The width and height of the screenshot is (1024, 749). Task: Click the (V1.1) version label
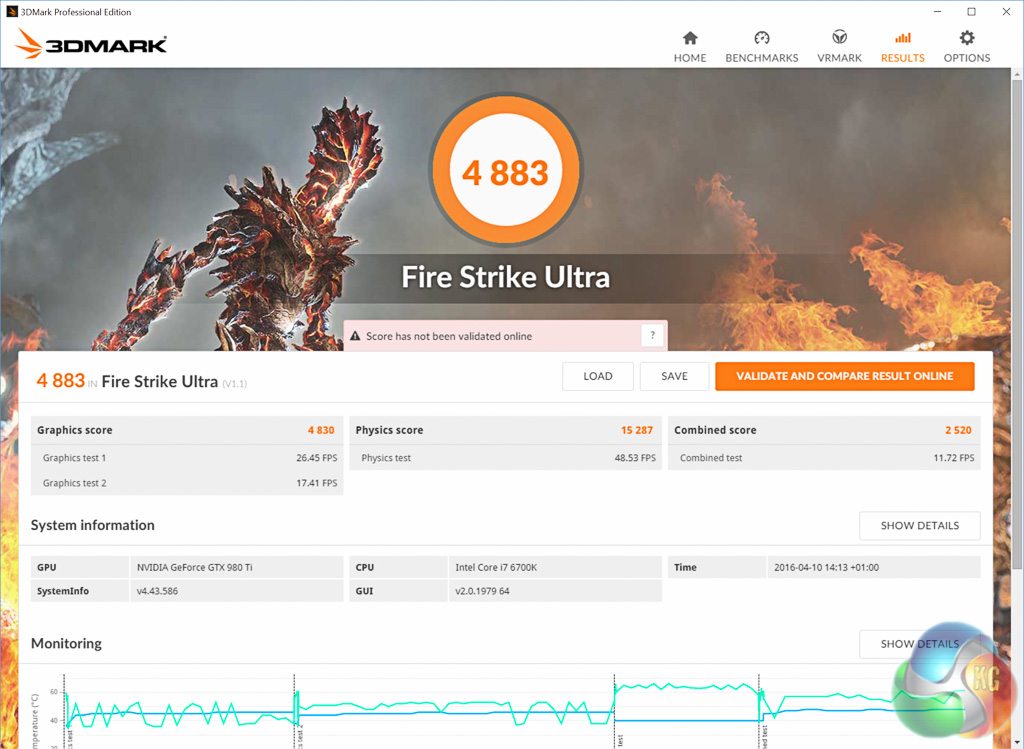(234, 384)
